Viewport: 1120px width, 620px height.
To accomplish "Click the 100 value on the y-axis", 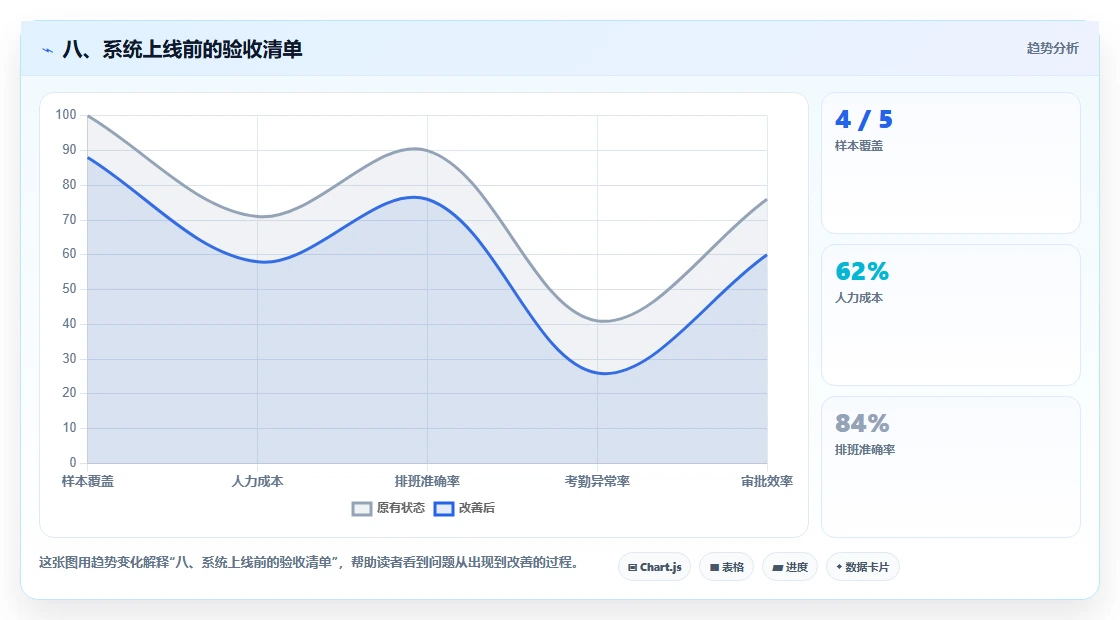I will pyautogui.click(x=66, y=115).
